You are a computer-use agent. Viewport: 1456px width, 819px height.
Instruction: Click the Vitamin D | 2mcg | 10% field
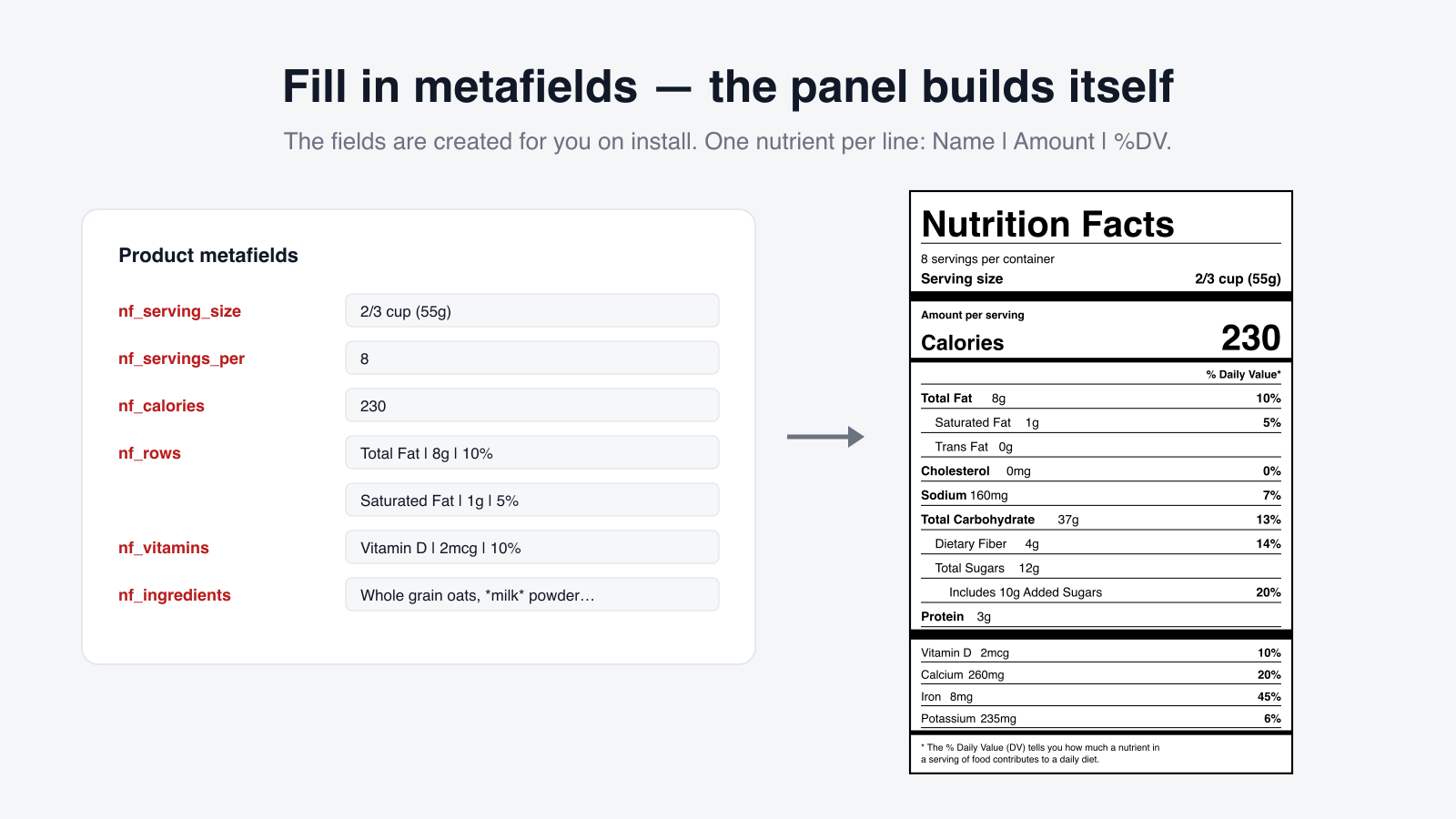(532, 547)
